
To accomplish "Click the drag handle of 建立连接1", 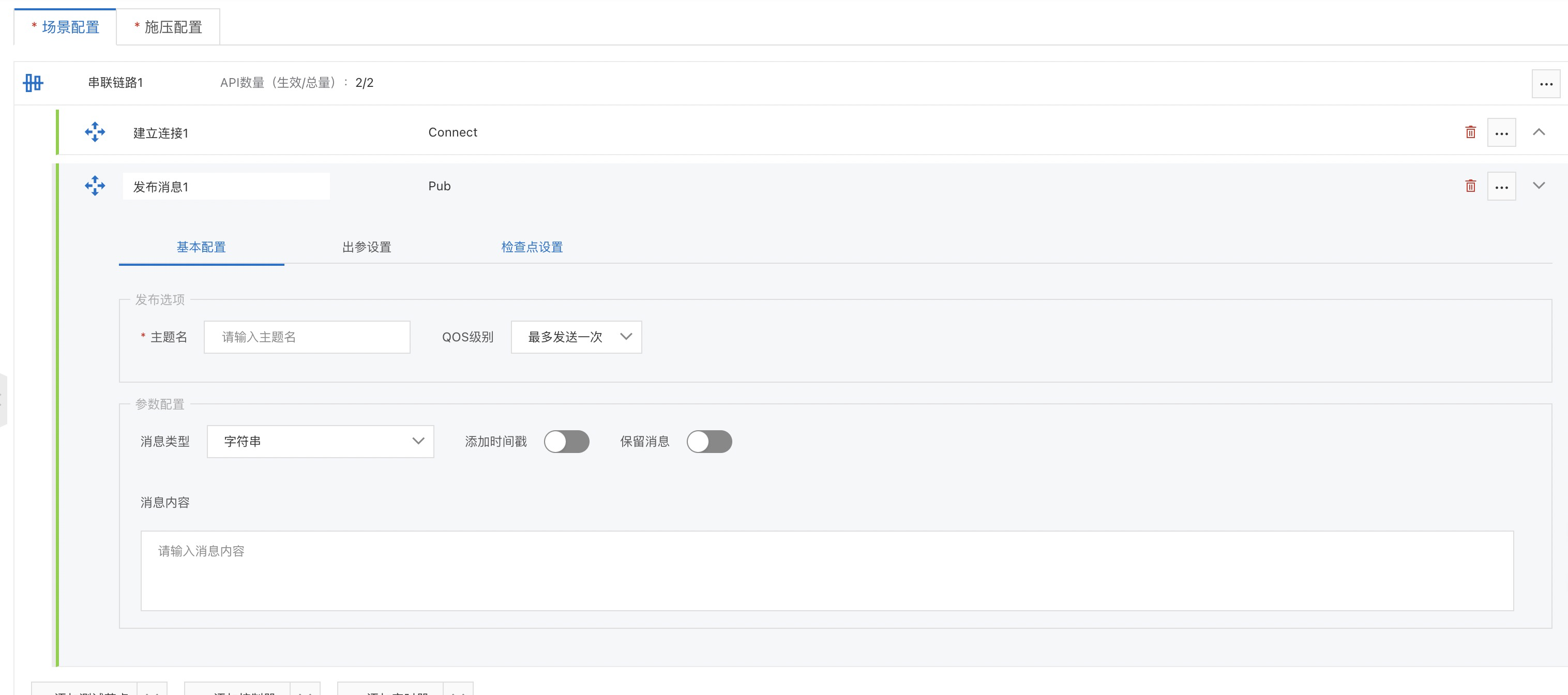I will click(95, 132).
